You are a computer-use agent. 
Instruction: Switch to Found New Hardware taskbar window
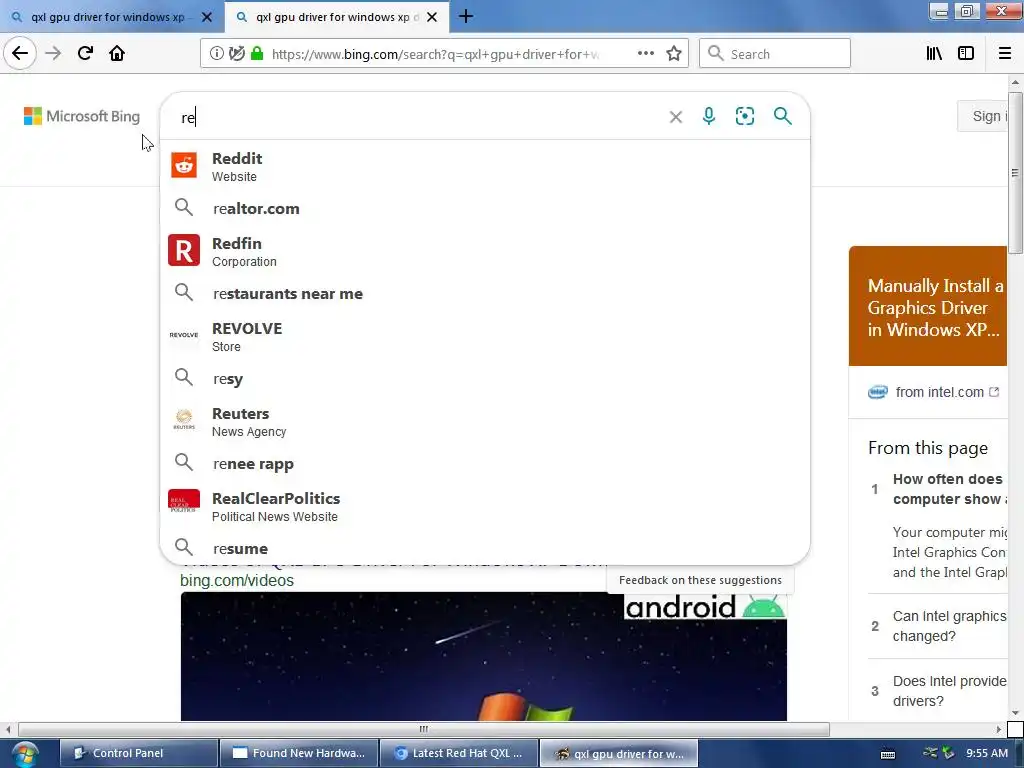tap(298, 753)
